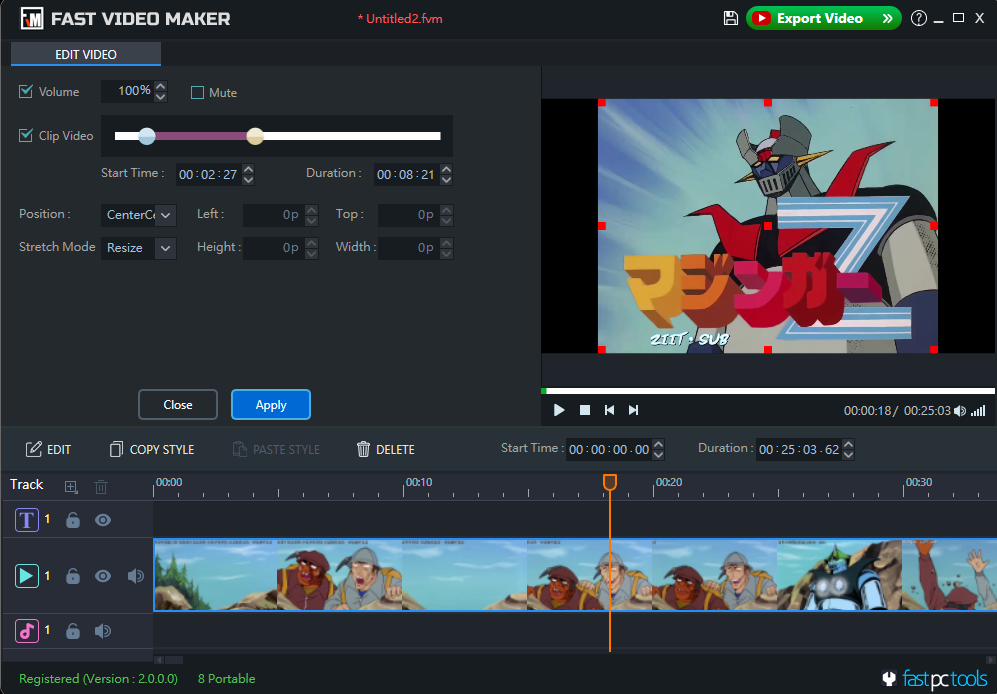Jump to previous frame in preview
This screenshot has width=997, height=694.
609,410
